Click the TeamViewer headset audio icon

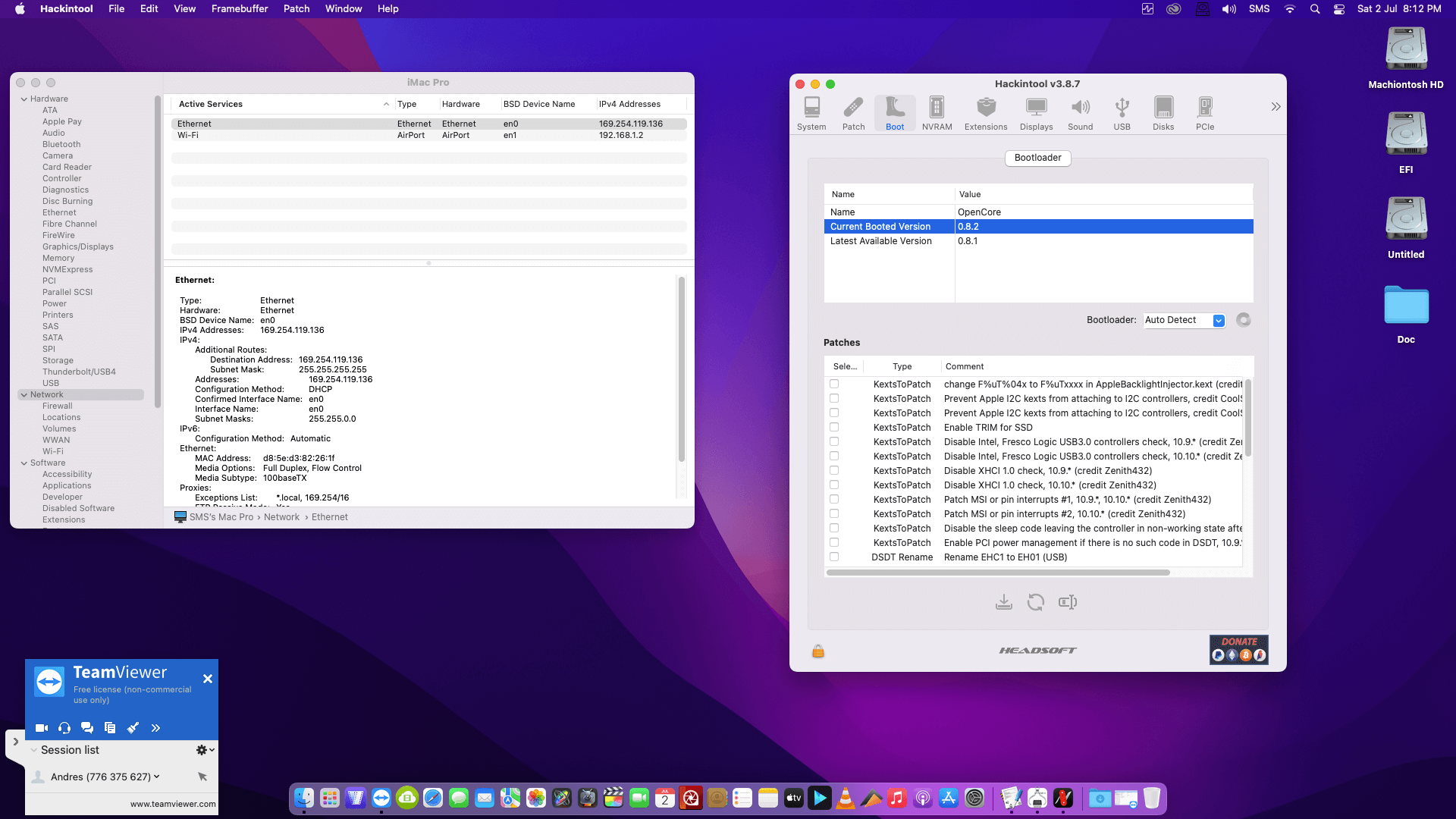64,728
